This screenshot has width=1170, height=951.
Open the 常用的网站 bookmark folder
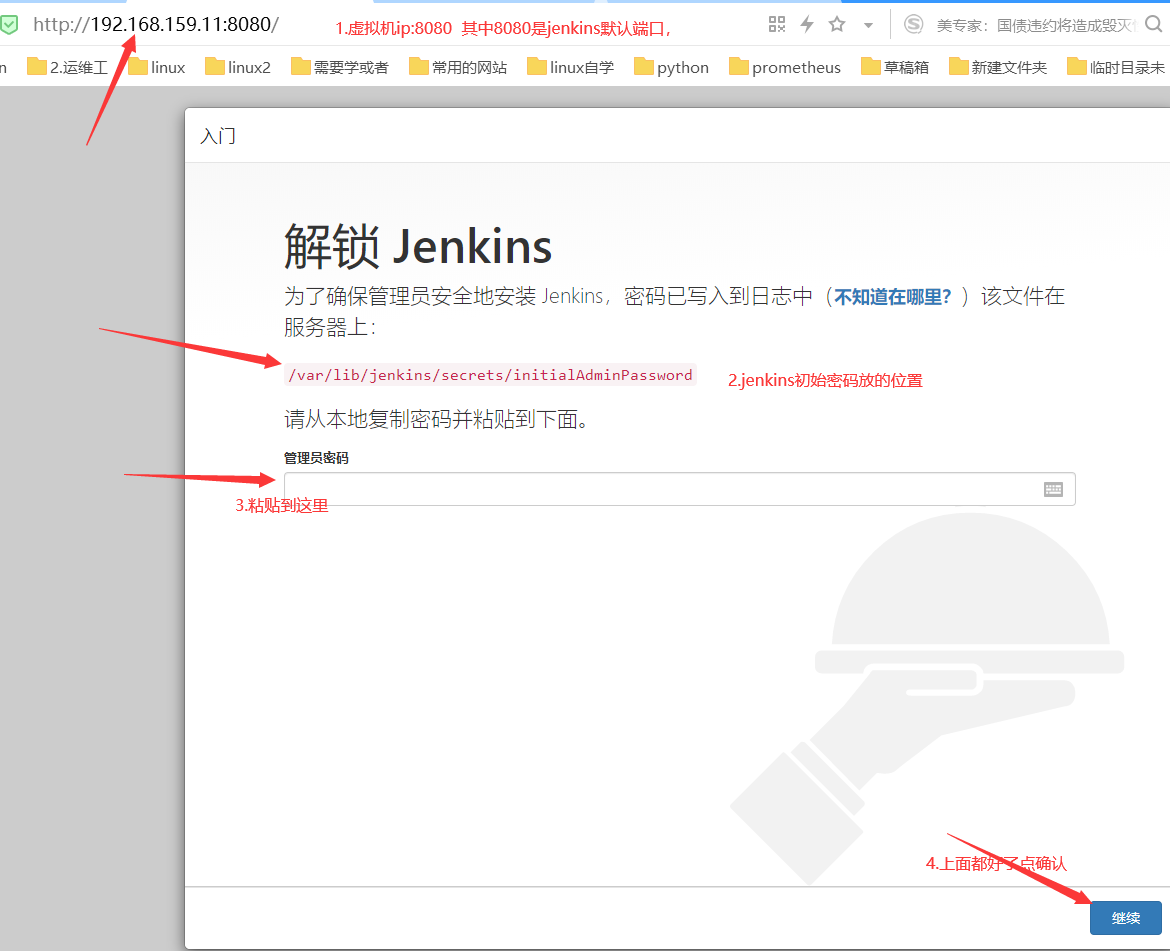458,67
